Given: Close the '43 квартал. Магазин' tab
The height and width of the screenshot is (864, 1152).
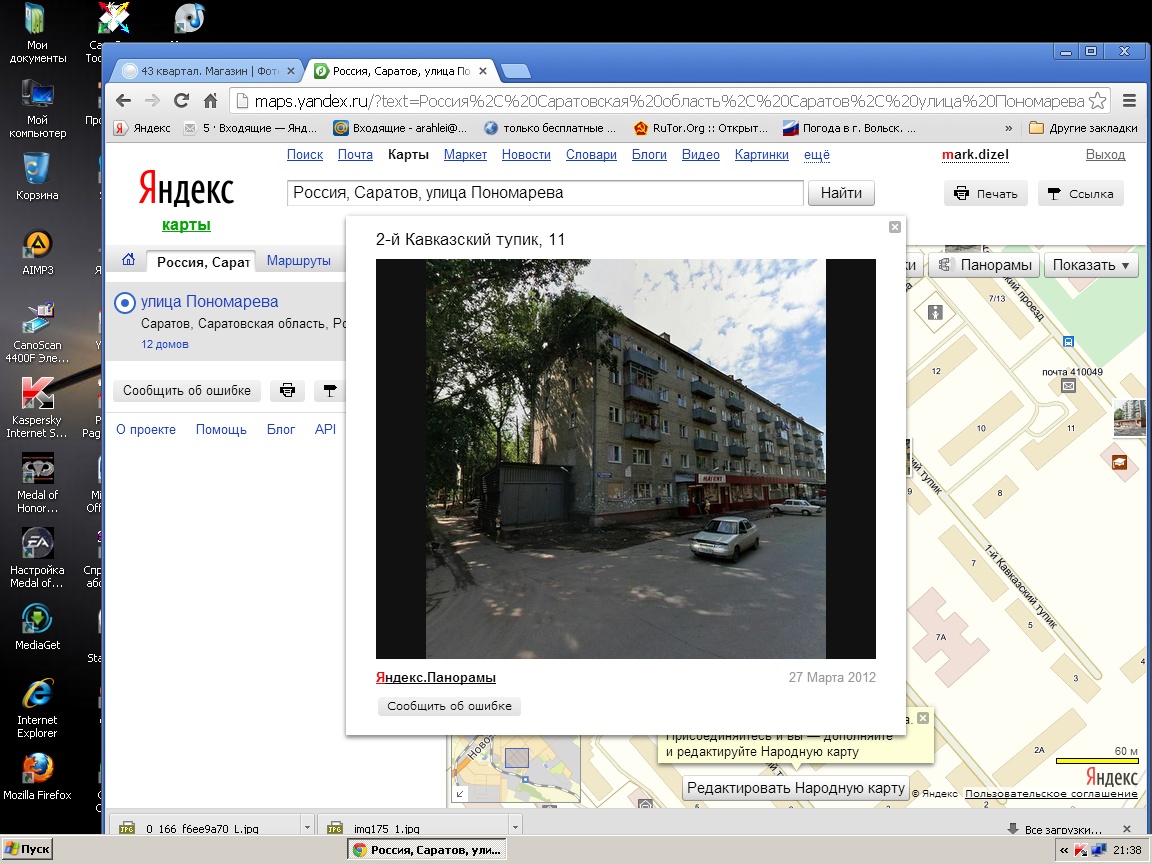Looking at the screenshot, I should coord(291,71).
